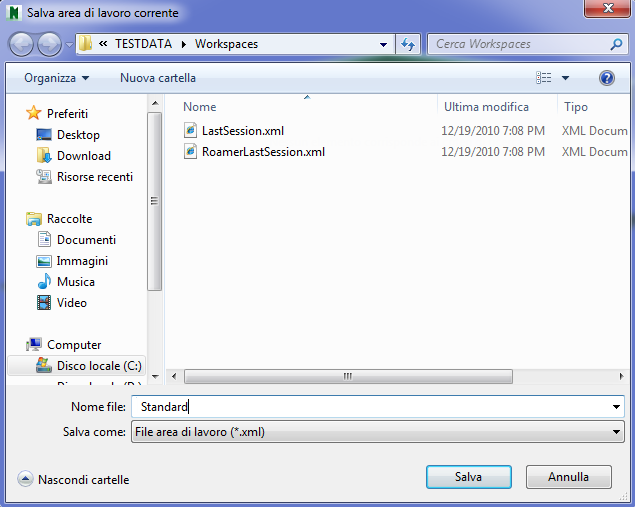Select RoamerLastSession.xml file
The width and height of the screenshot is (635, 507).
point(263,152)
